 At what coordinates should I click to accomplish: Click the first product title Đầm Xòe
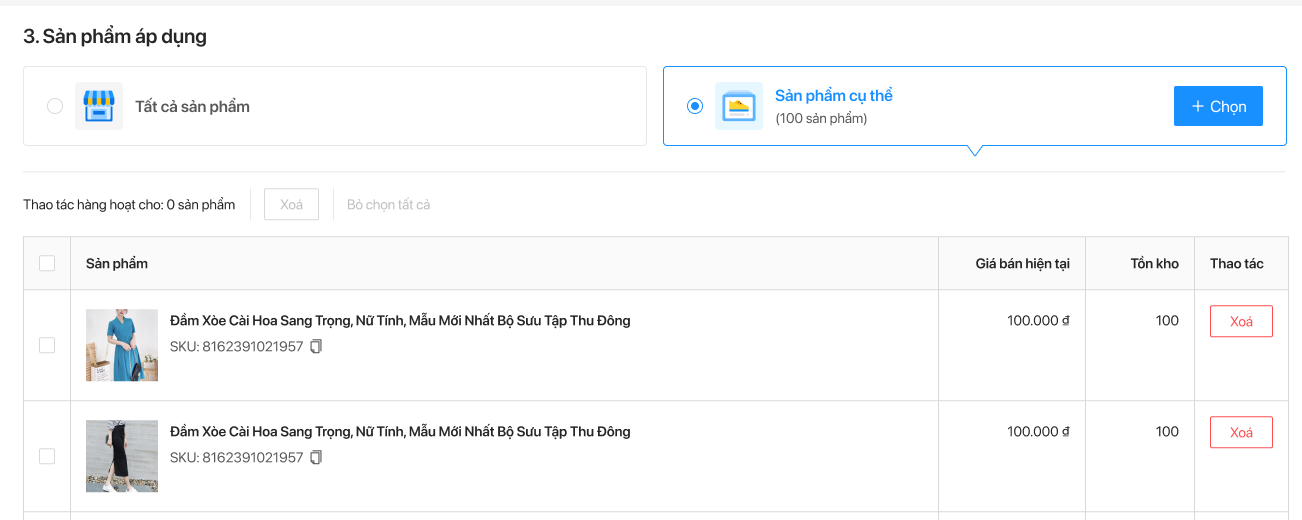point(400,321)
